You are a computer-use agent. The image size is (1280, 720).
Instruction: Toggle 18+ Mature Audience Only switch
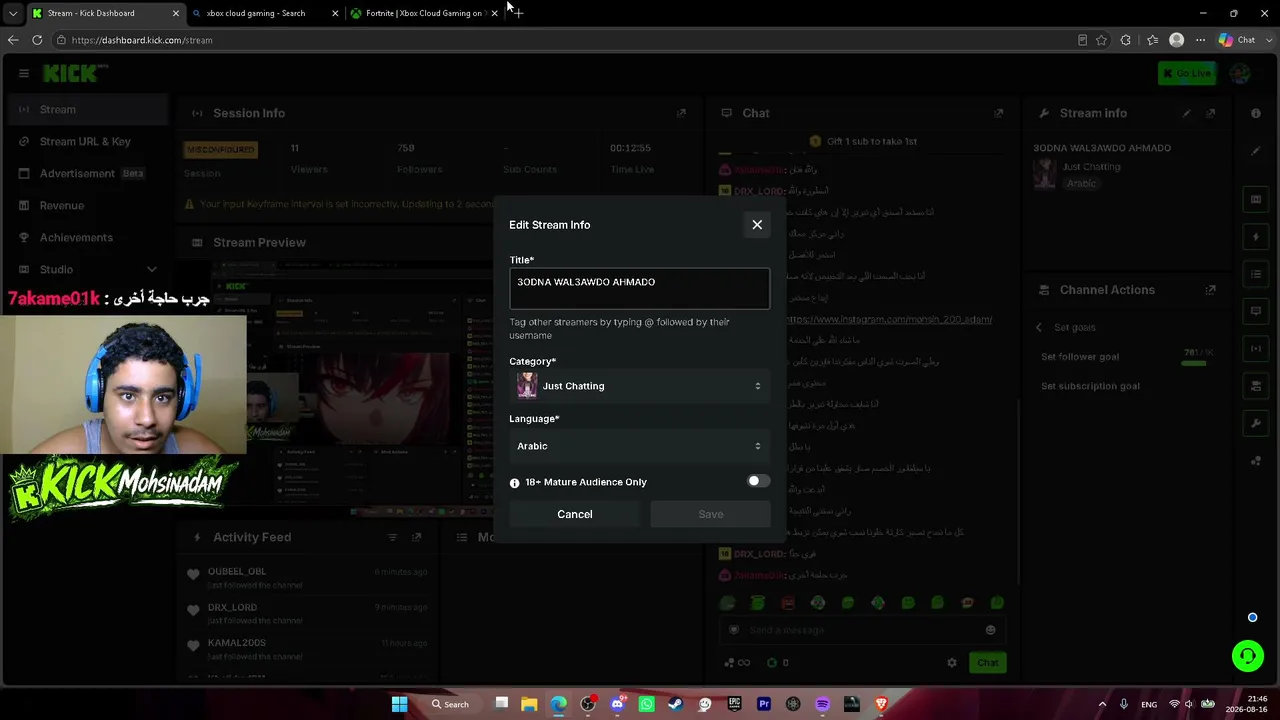click(759, 481)
